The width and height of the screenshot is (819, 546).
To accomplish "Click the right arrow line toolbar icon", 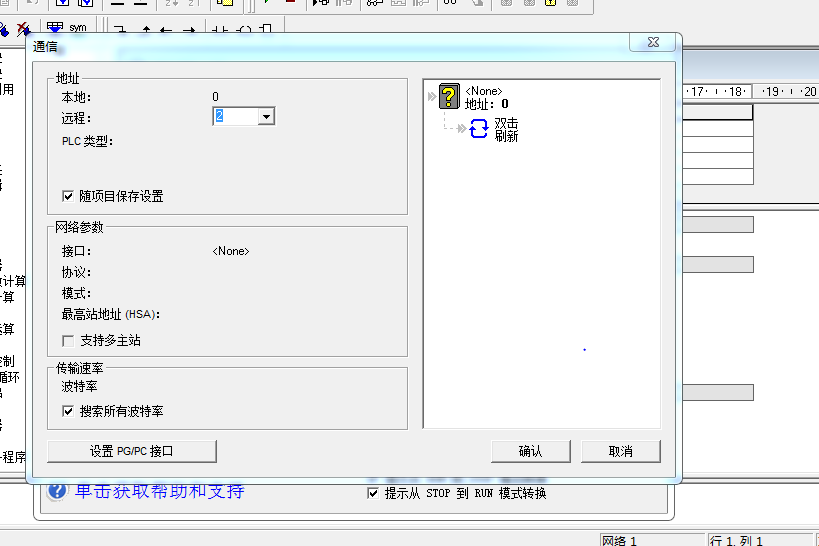I will (x=189, y=30).
